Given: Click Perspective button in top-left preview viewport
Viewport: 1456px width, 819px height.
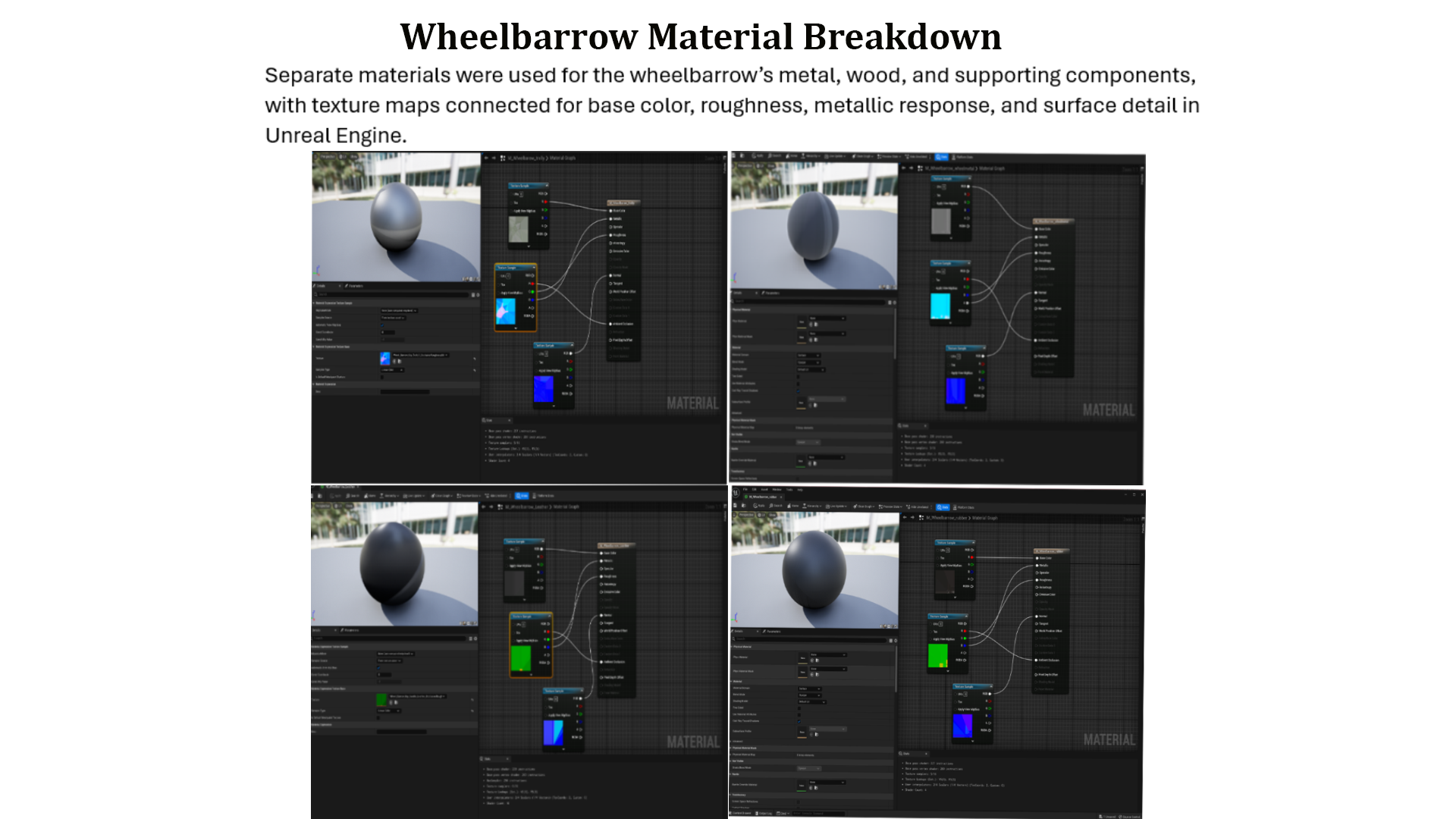Looking at the screenshot, I should coord(328,156).
